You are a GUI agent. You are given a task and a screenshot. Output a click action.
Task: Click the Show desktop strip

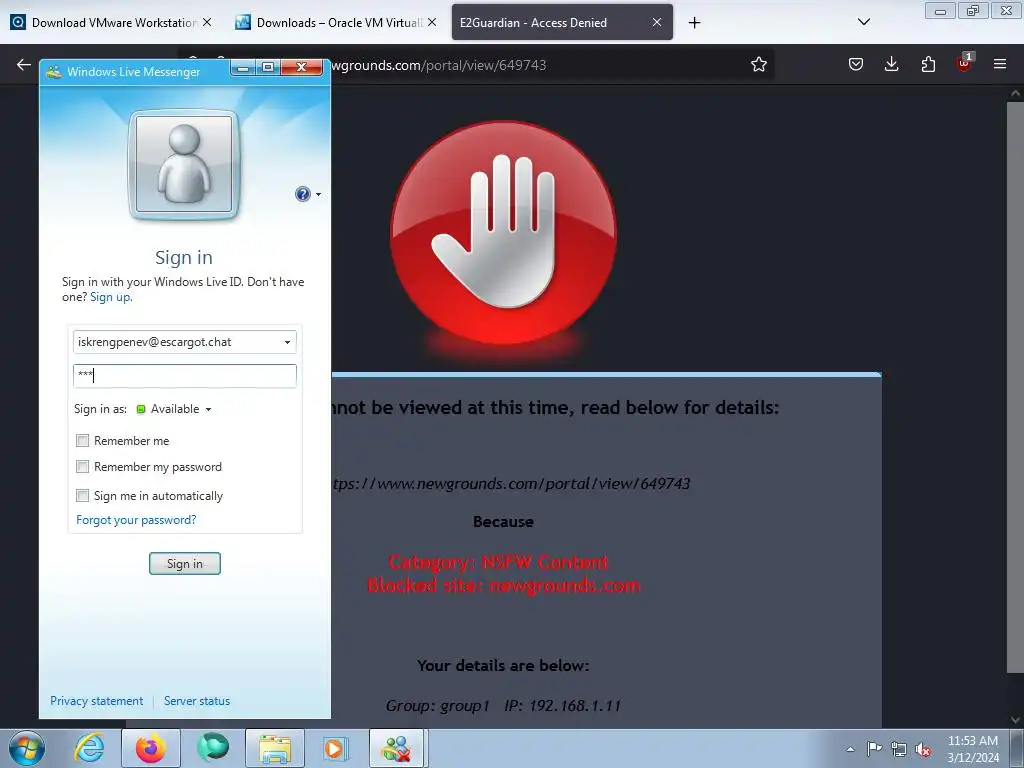(1019, 748)
